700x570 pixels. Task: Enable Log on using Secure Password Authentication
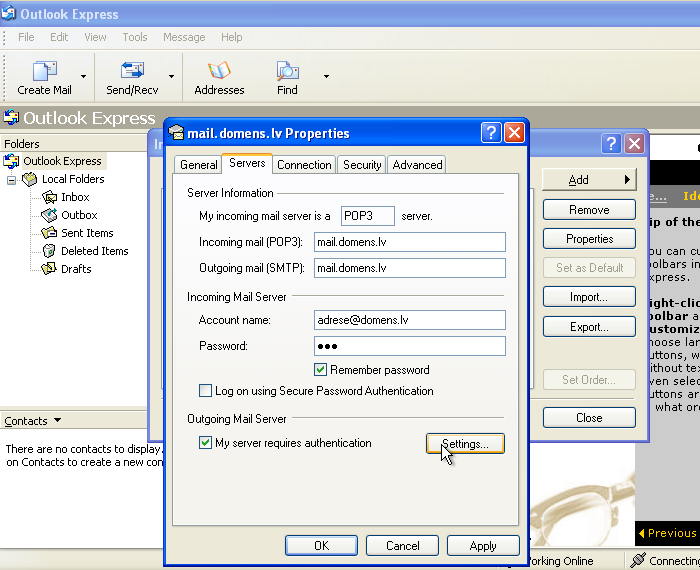click(x=206, y=391)
